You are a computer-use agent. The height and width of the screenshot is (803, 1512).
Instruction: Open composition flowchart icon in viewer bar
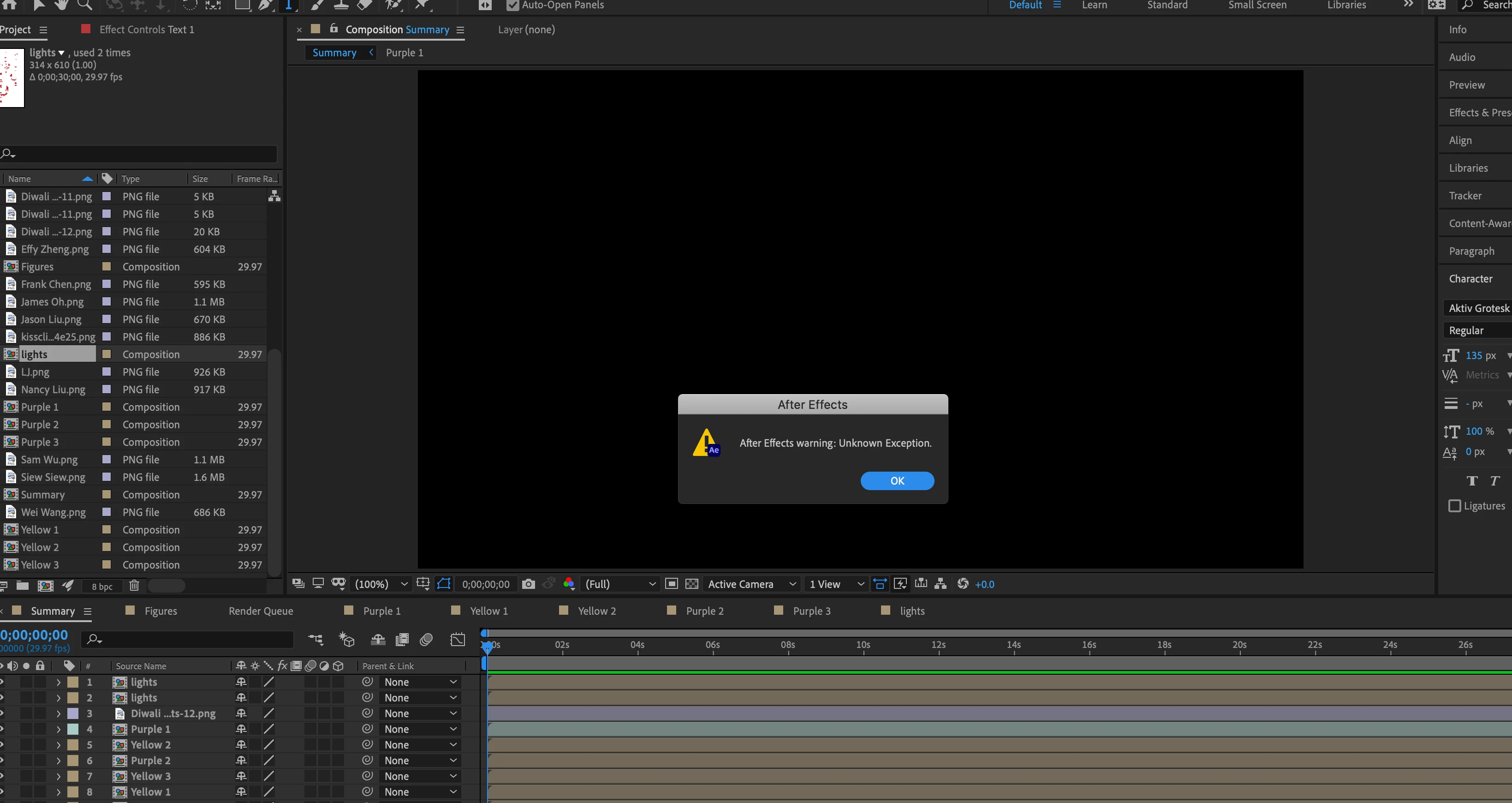(941, 584)
